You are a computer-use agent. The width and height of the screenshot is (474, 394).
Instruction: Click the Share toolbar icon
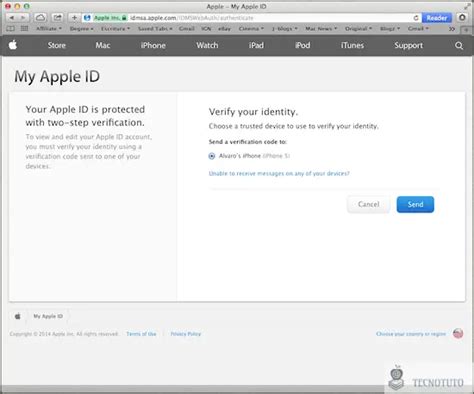pyautogui.click(x=57, y=18)
